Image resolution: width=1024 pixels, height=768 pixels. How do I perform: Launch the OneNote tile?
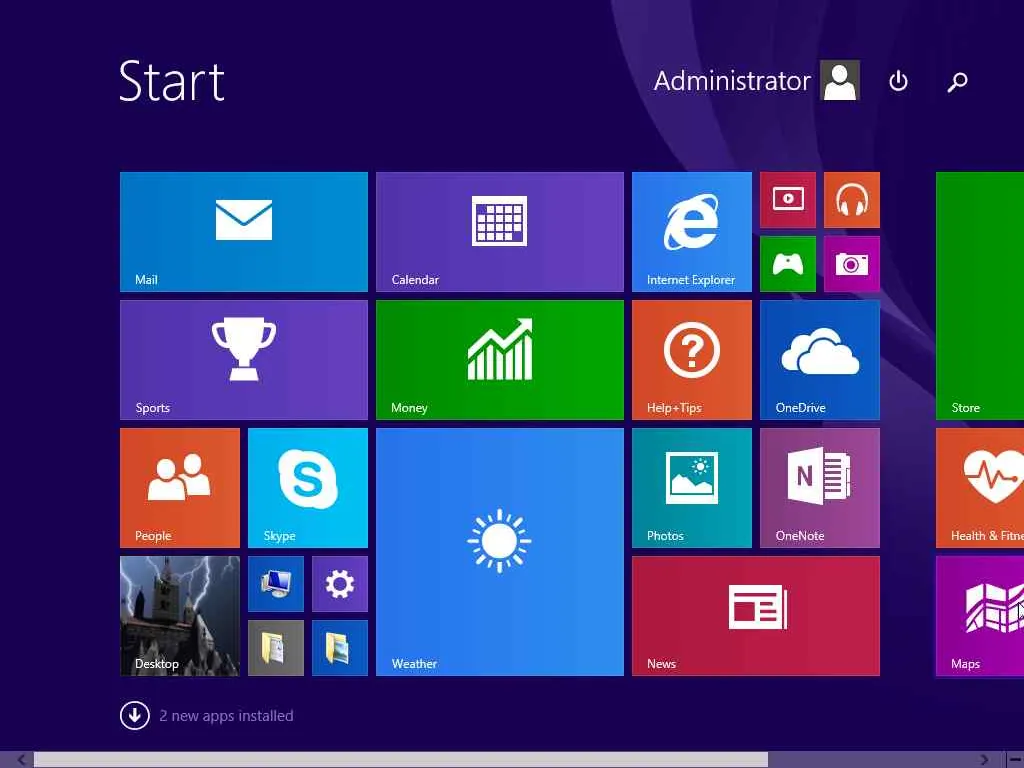[820, 488]
